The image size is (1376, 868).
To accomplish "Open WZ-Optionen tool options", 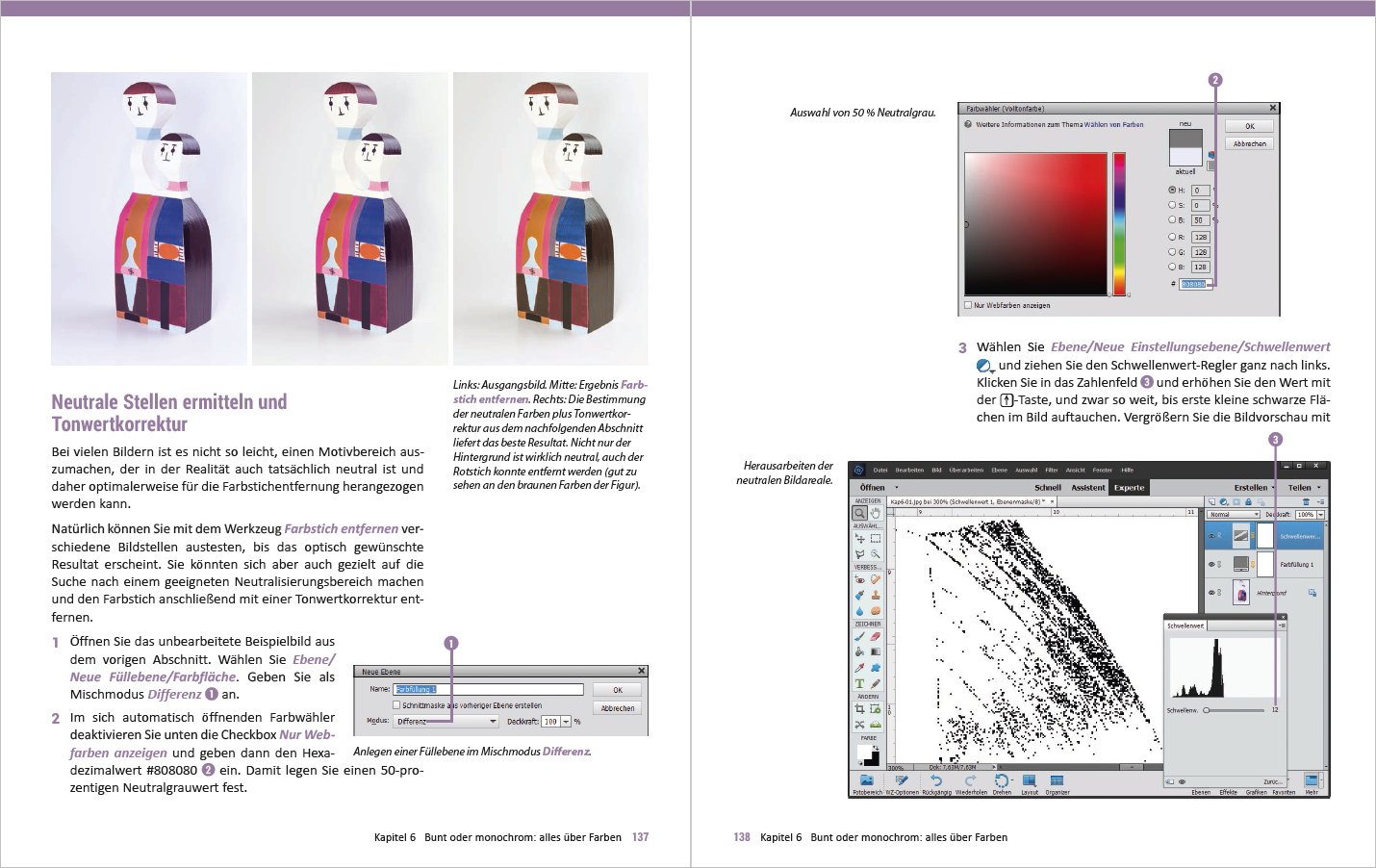I will [902, 783].
